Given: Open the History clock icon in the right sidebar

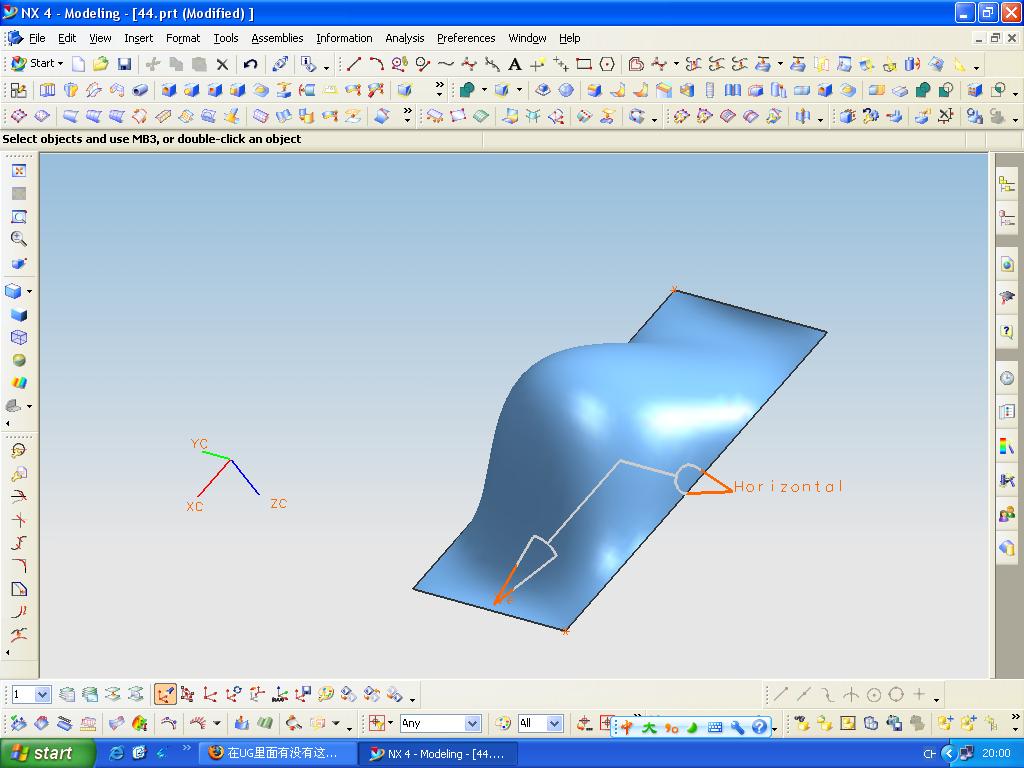Looking at the screenshot, I should point(1006,378).
